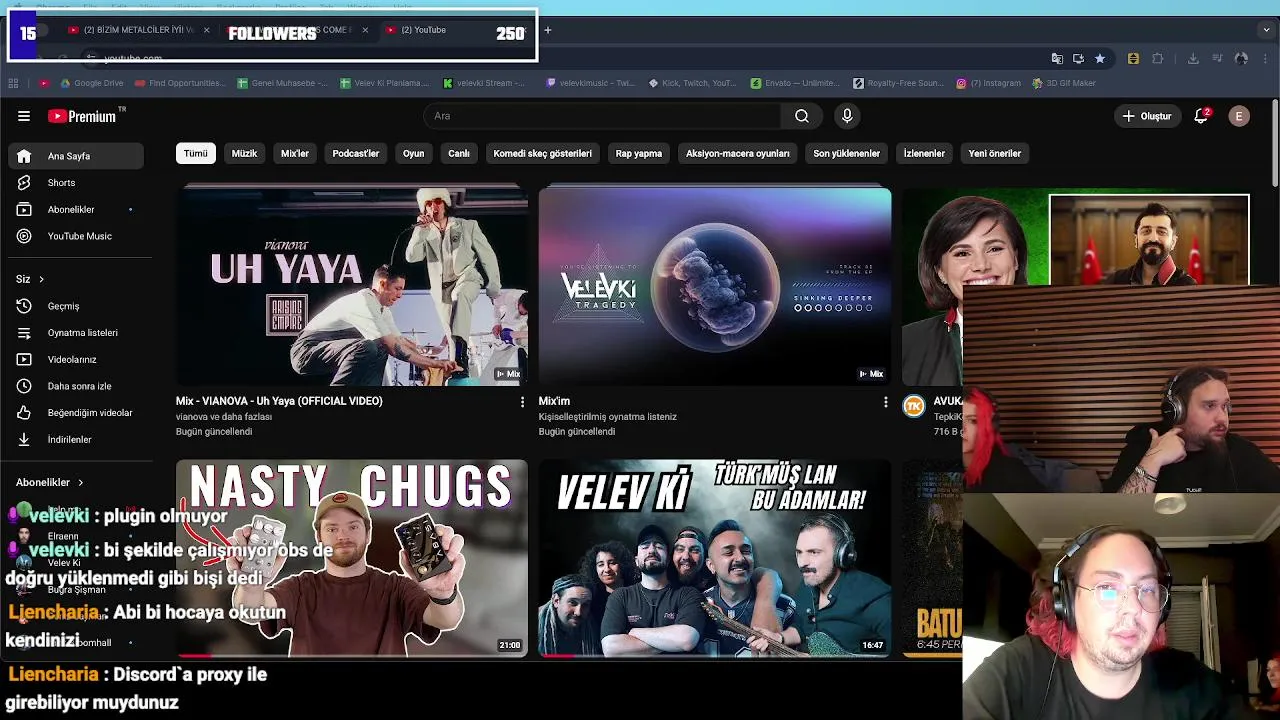Viewport: 1280px width, 720px height.
Task: Select Aksiyon-macera oyunları chip
Action: tap(738, 154)
